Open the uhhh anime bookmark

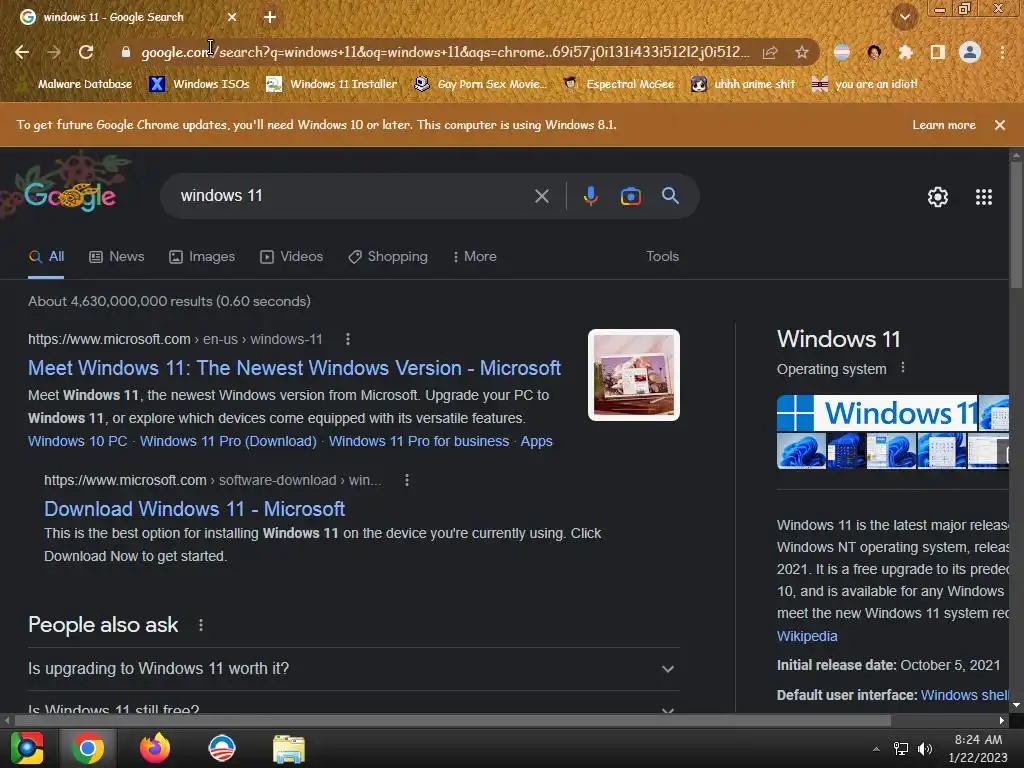point(743,84)
